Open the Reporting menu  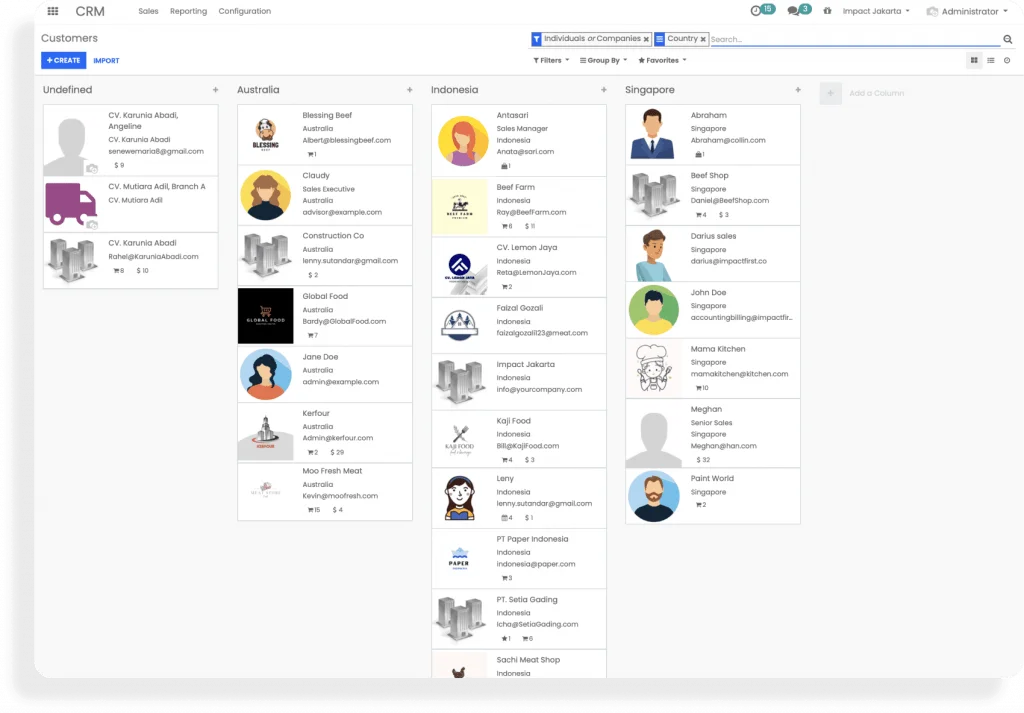point(188,11)
